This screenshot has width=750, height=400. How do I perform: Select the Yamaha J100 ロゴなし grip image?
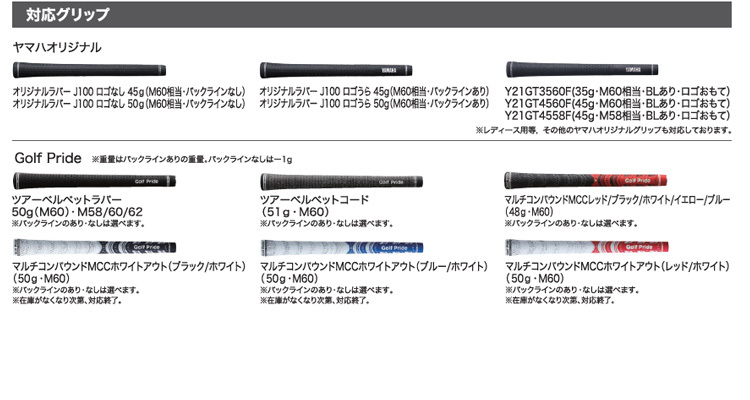tap(89, 70)
